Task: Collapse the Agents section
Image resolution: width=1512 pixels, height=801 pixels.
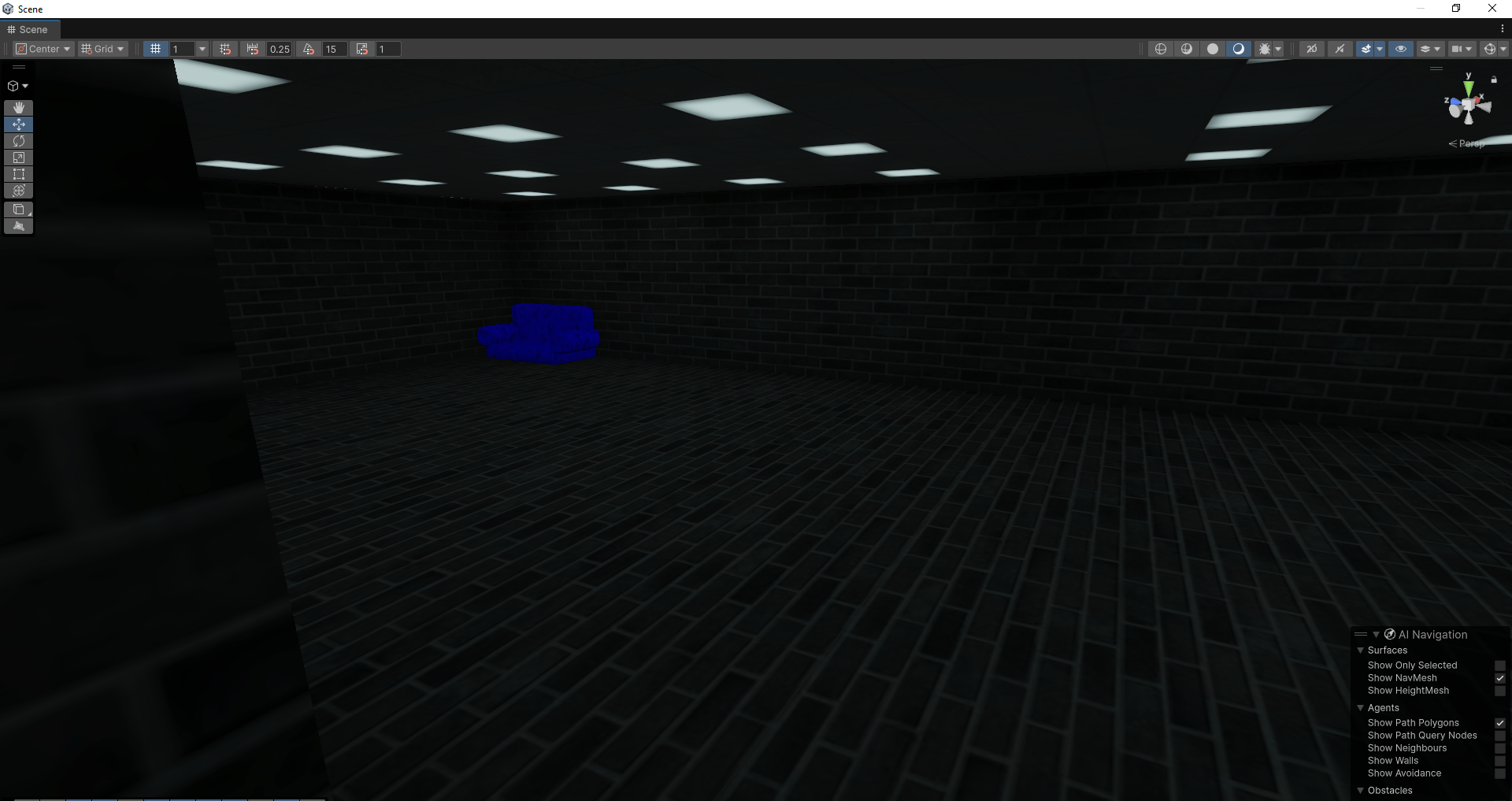Action: pos(1360,708)
